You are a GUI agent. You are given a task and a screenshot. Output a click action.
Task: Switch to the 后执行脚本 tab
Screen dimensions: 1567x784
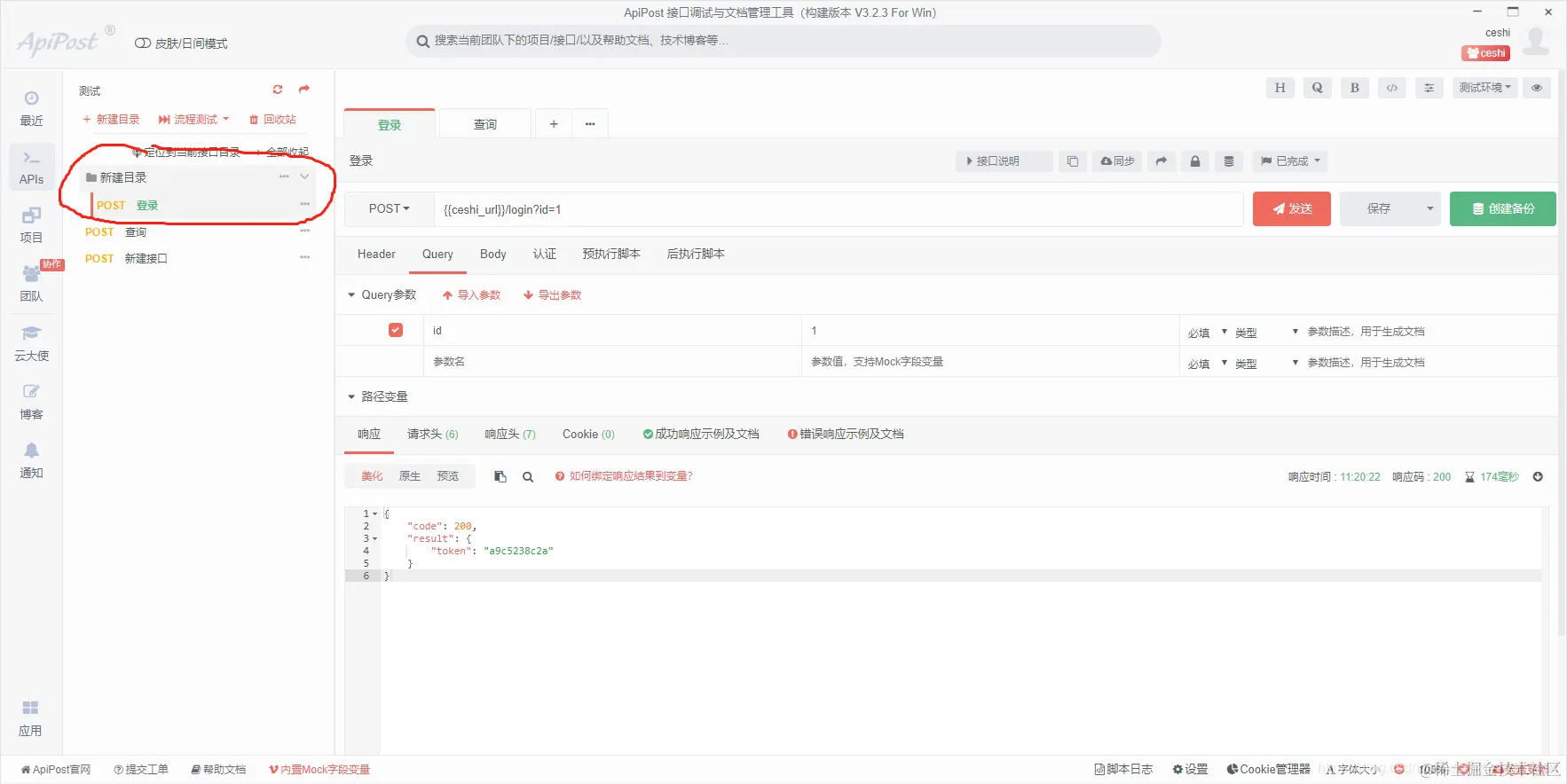pyautogui.click(x=696, y=255)
